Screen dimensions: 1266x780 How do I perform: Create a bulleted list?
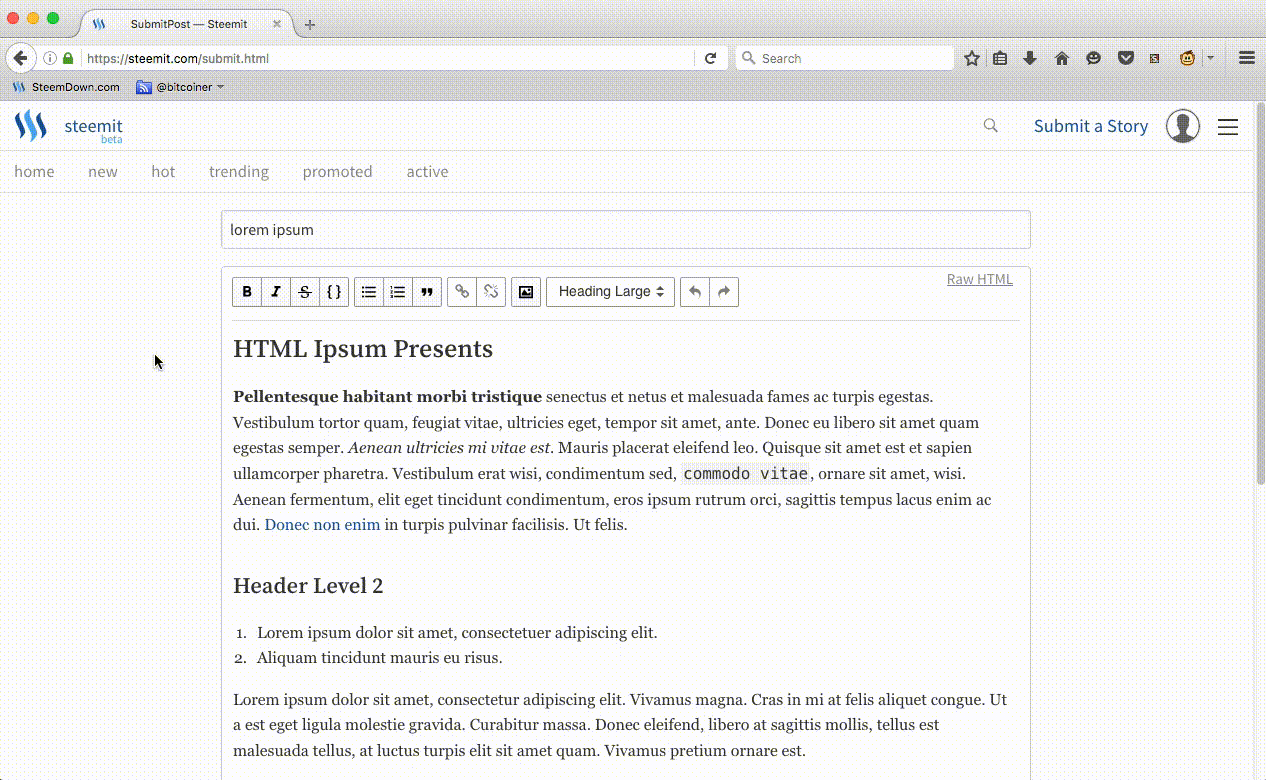coord(369,292)
